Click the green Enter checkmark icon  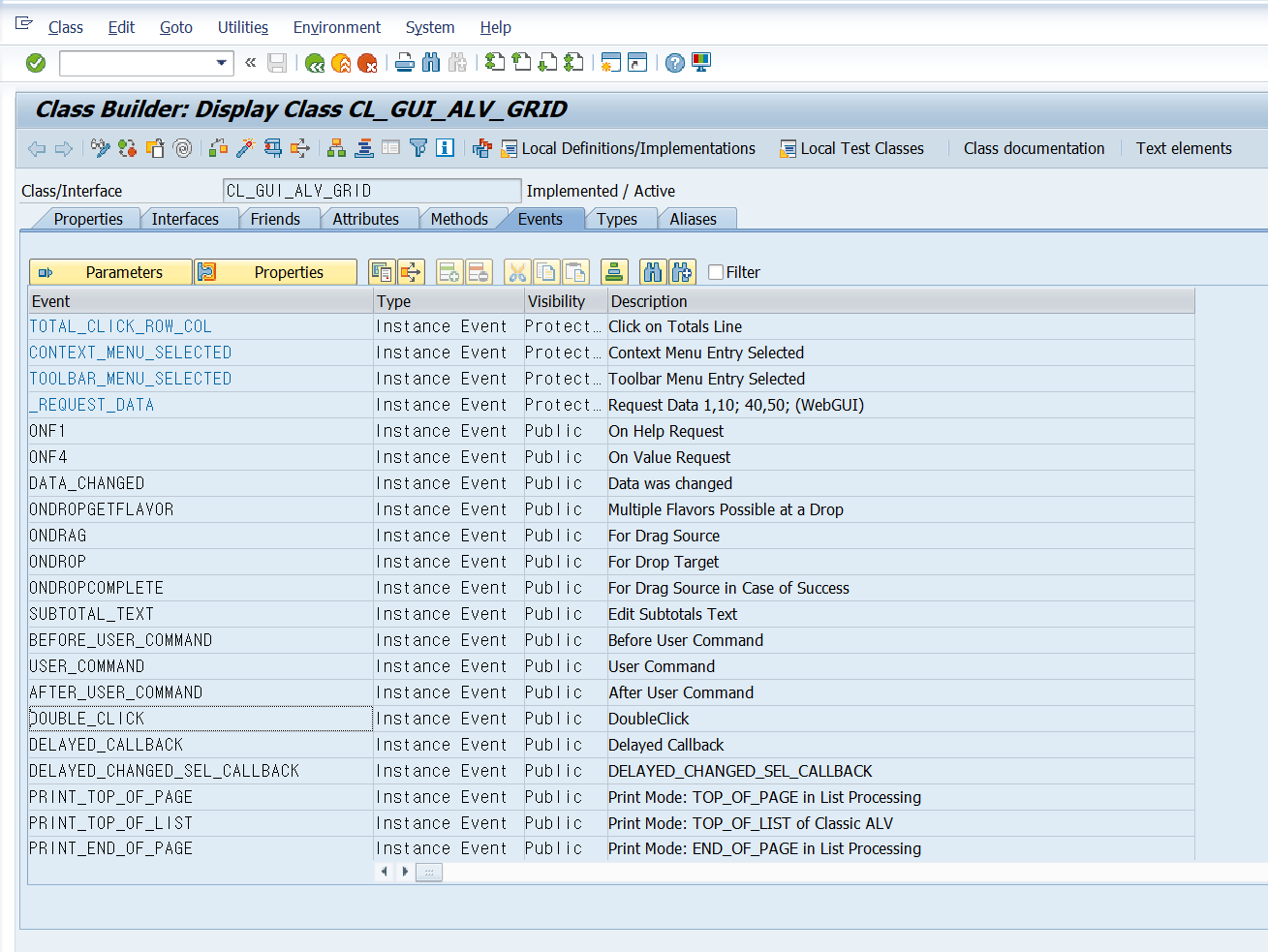(x=36, y=63)
